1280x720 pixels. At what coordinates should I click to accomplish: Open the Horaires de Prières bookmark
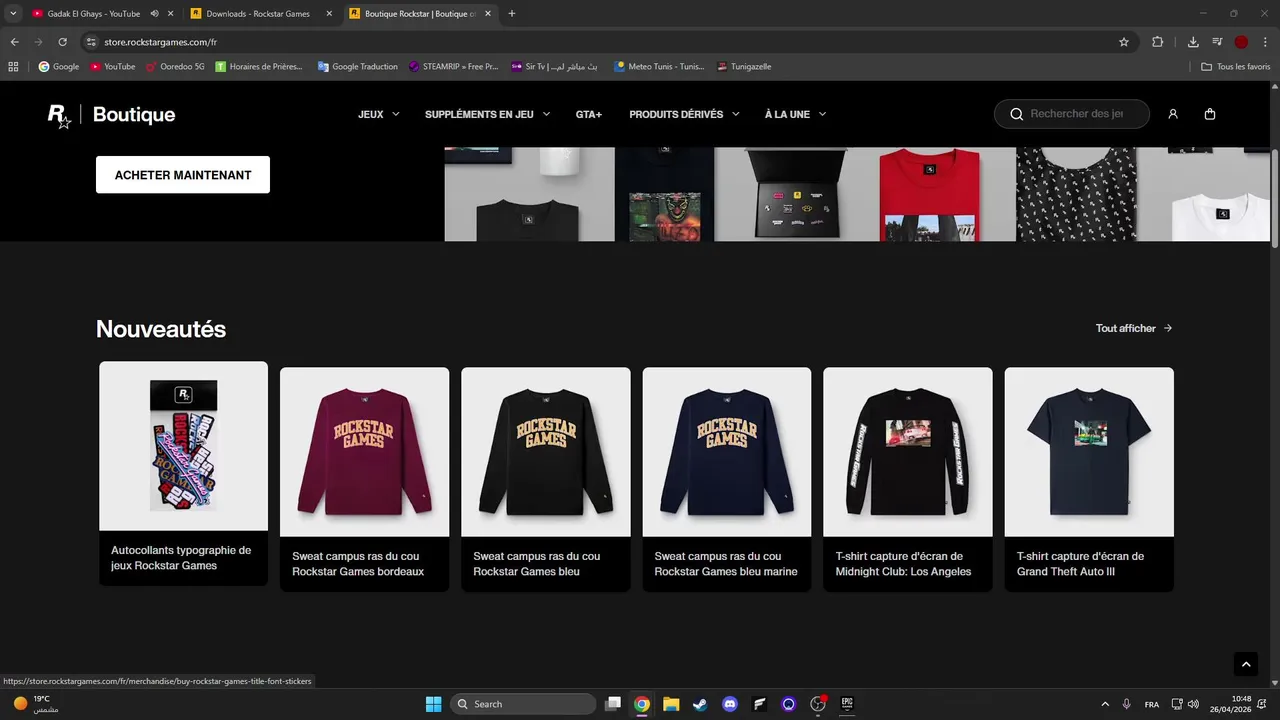click(259, 66)
